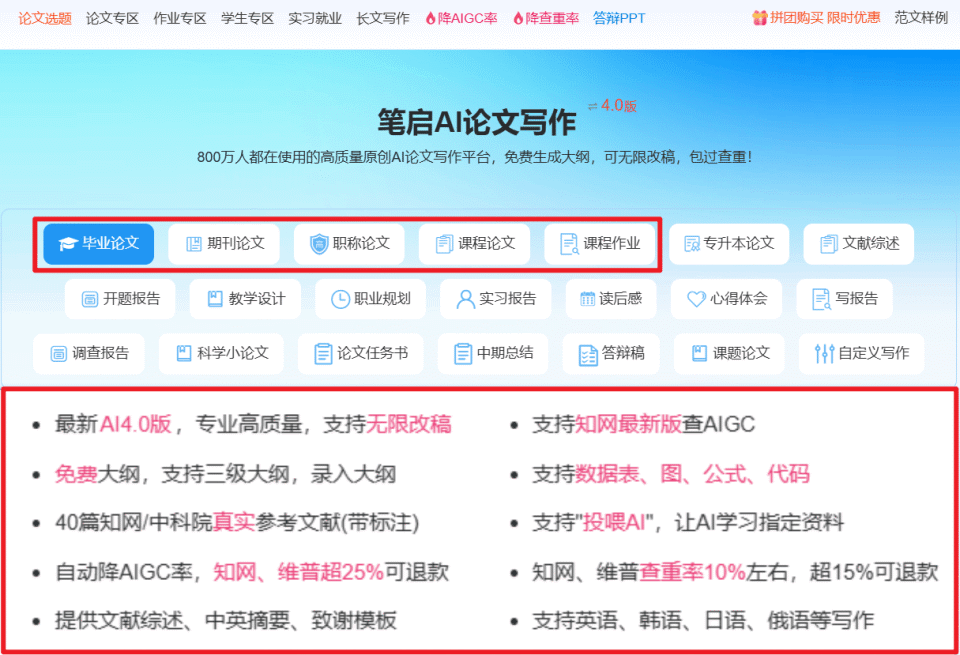Click the clock icon beside 职业规划
960x655 pixels.
click(x=340, y=299)
